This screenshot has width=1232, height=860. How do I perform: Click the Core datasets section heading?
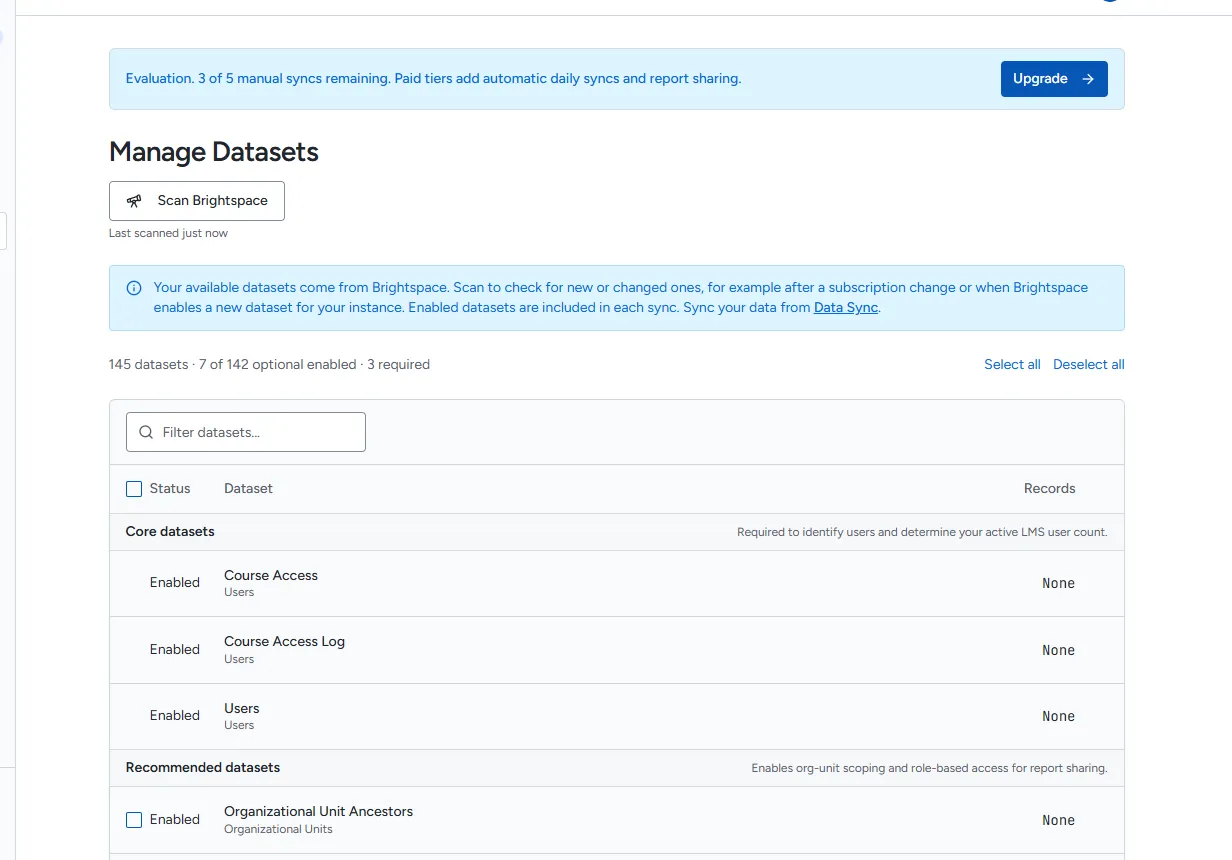(170, 532)
